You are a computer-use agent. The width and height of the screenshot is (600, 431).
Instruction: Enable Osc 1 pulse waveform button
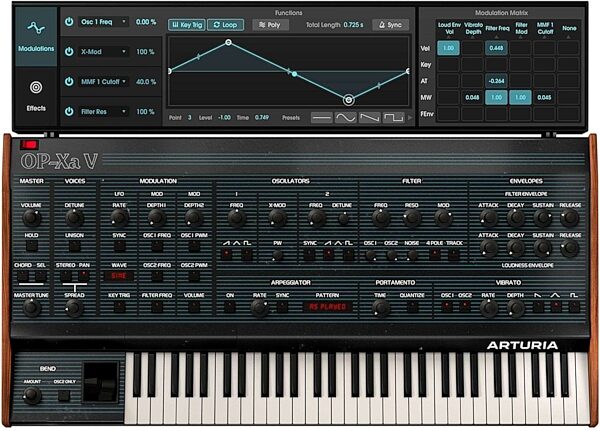[x=247, y=254]
